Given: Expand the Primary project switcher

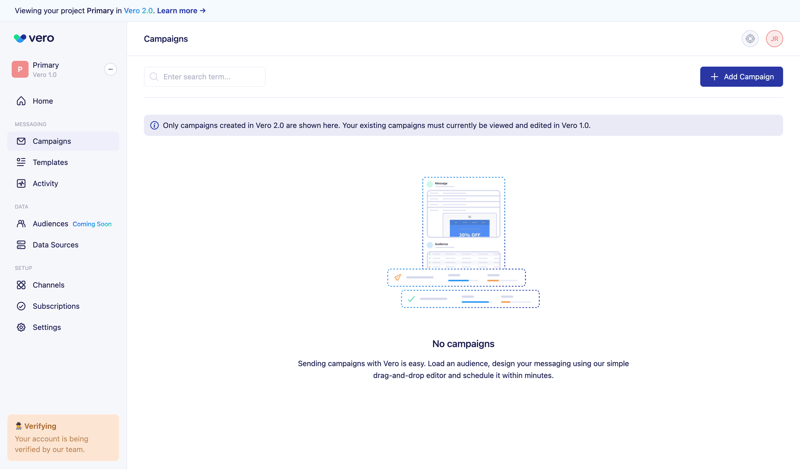Looking at the screenshot, I should coord(110,70).
